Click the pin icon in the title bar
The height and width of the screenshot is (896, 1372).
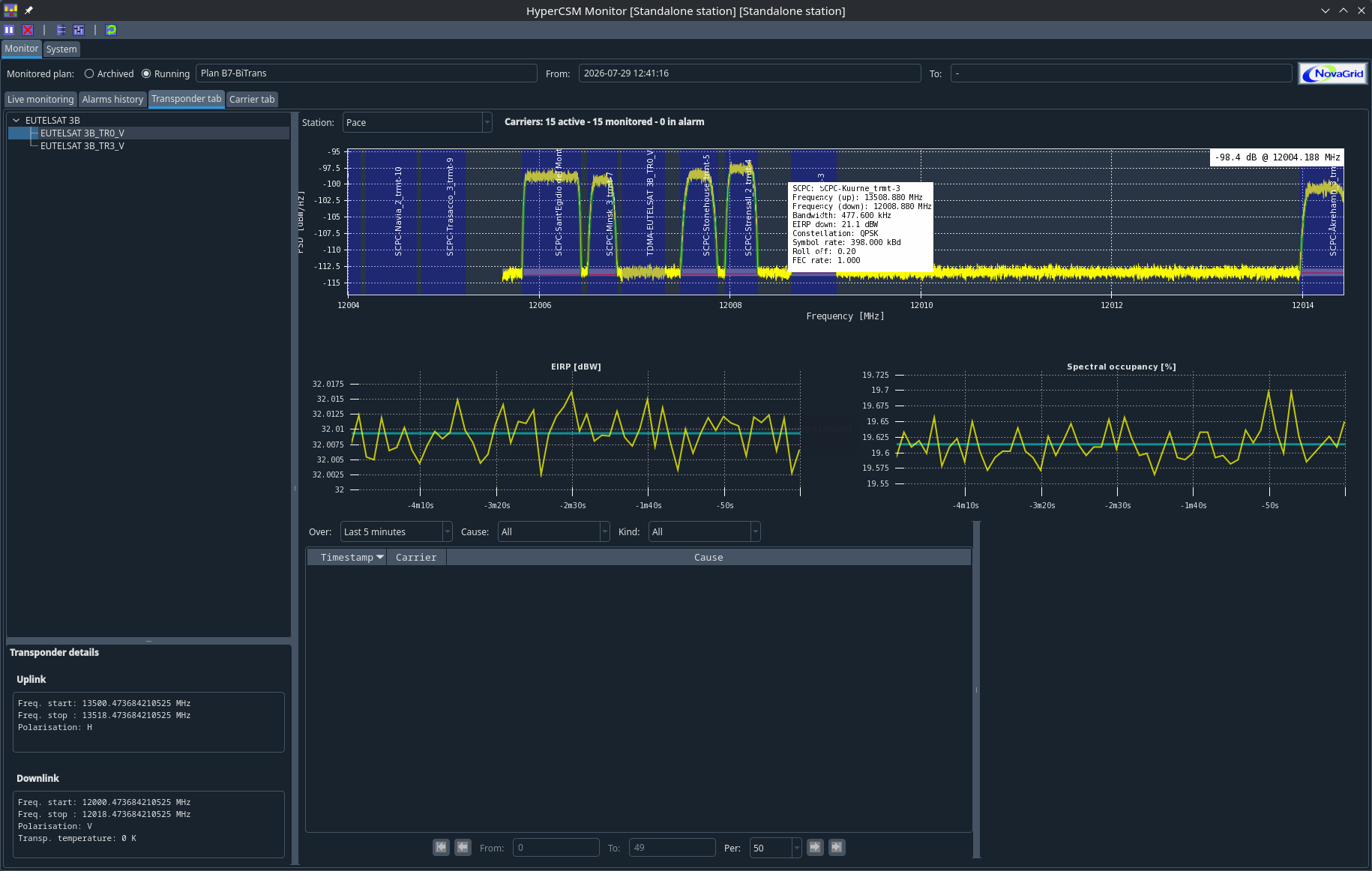[x=29, y=10]
